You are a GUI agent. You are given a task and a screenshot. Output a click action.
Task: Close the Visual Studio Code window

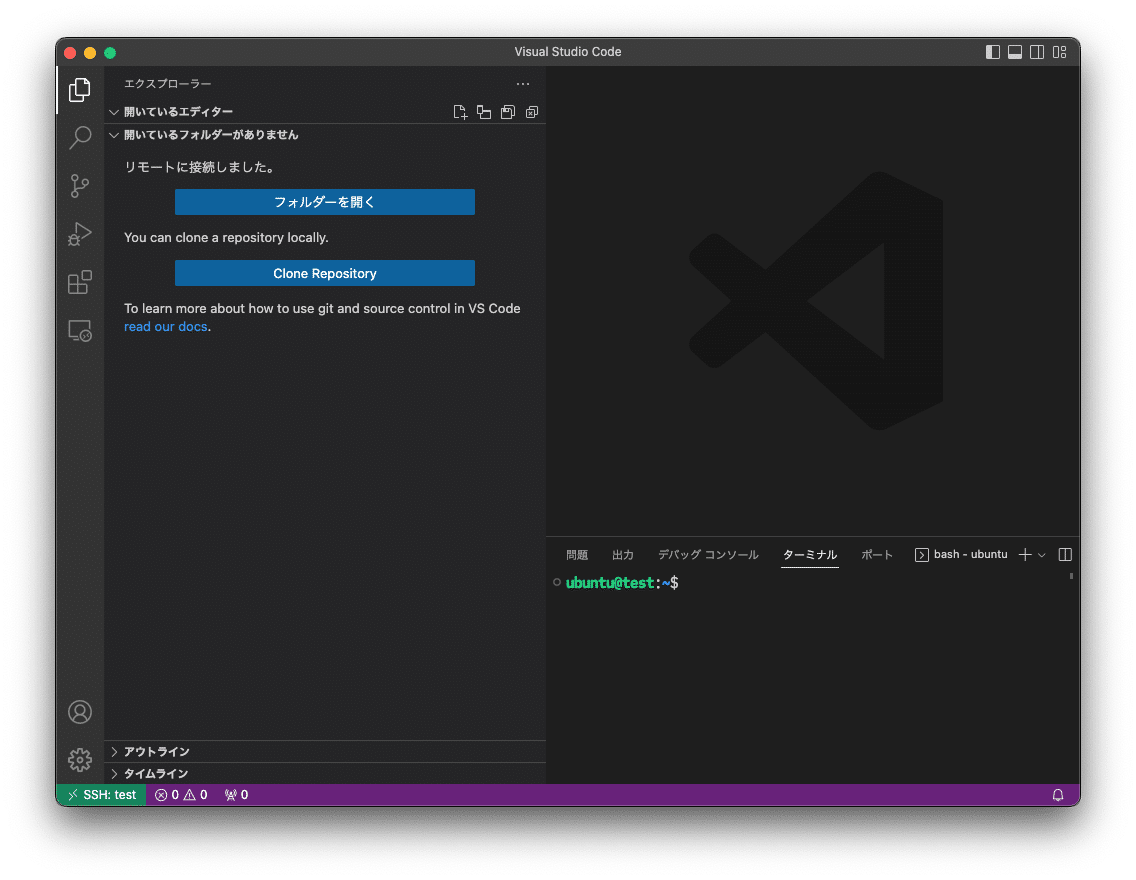pyautogui.click(x=70, y=53)
